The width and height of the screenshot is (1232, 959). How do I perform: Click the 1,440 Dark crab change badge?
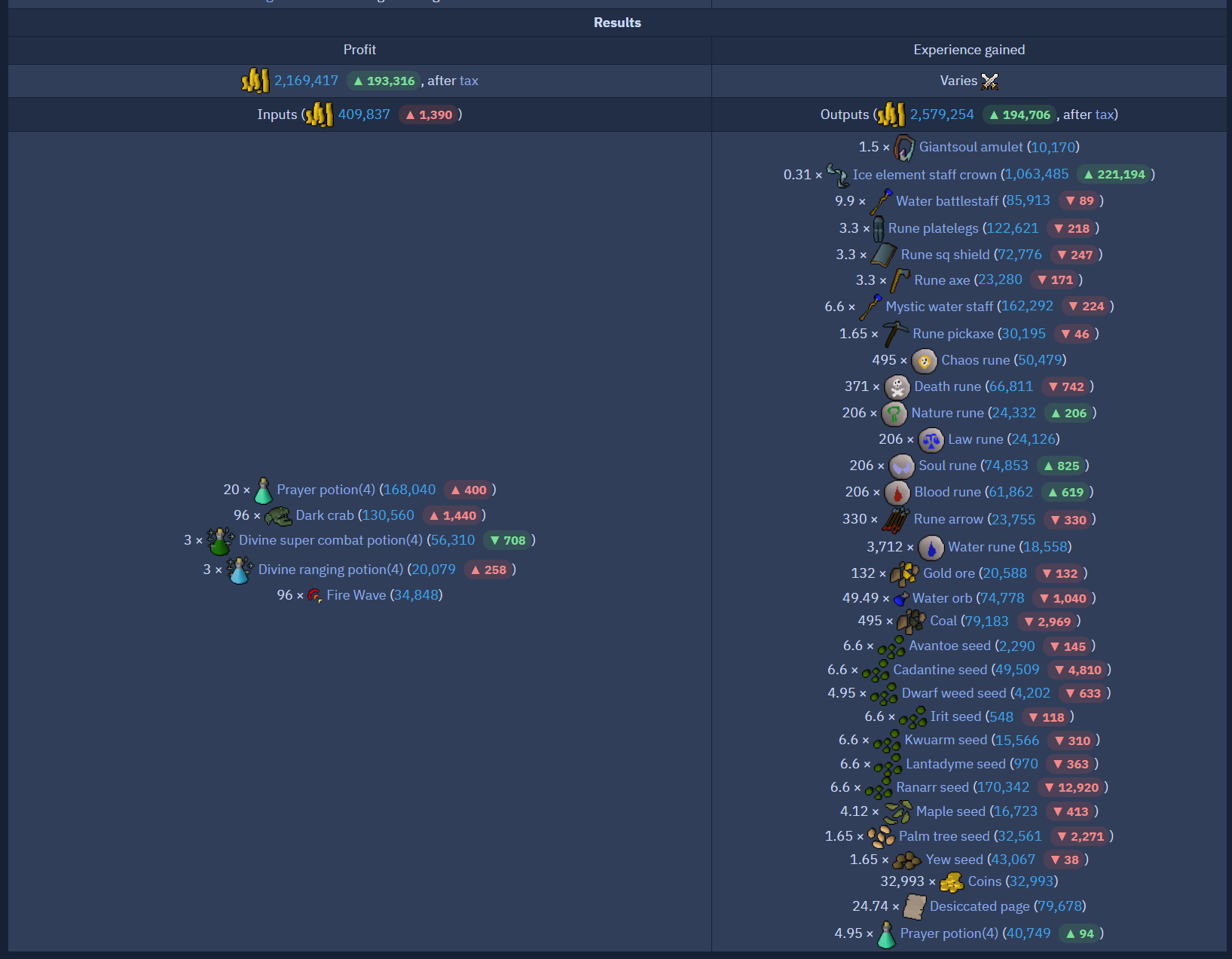point(452,516)
